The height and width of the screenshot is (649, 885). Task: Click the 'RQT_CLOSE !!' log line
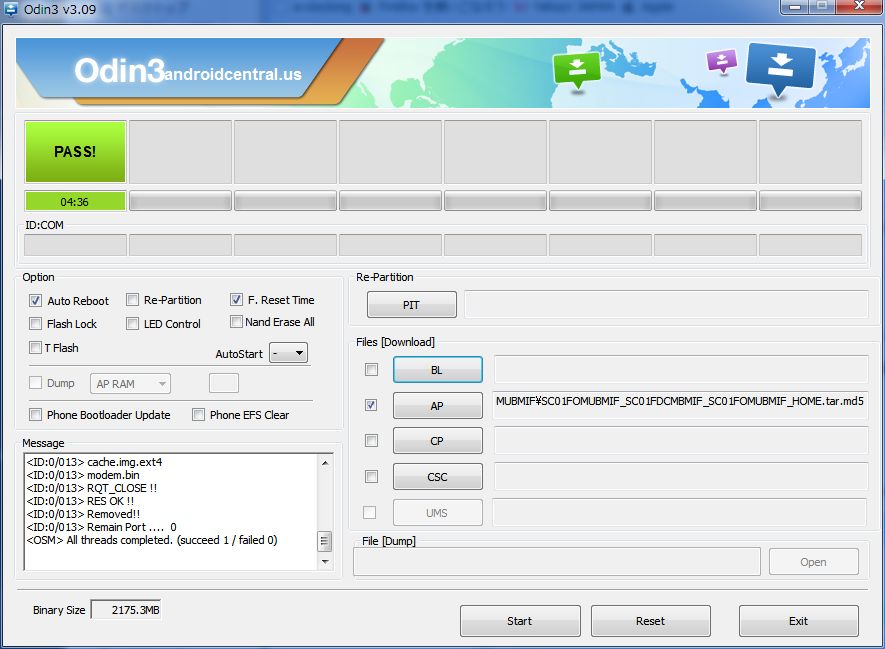click(x=91, y=488)
